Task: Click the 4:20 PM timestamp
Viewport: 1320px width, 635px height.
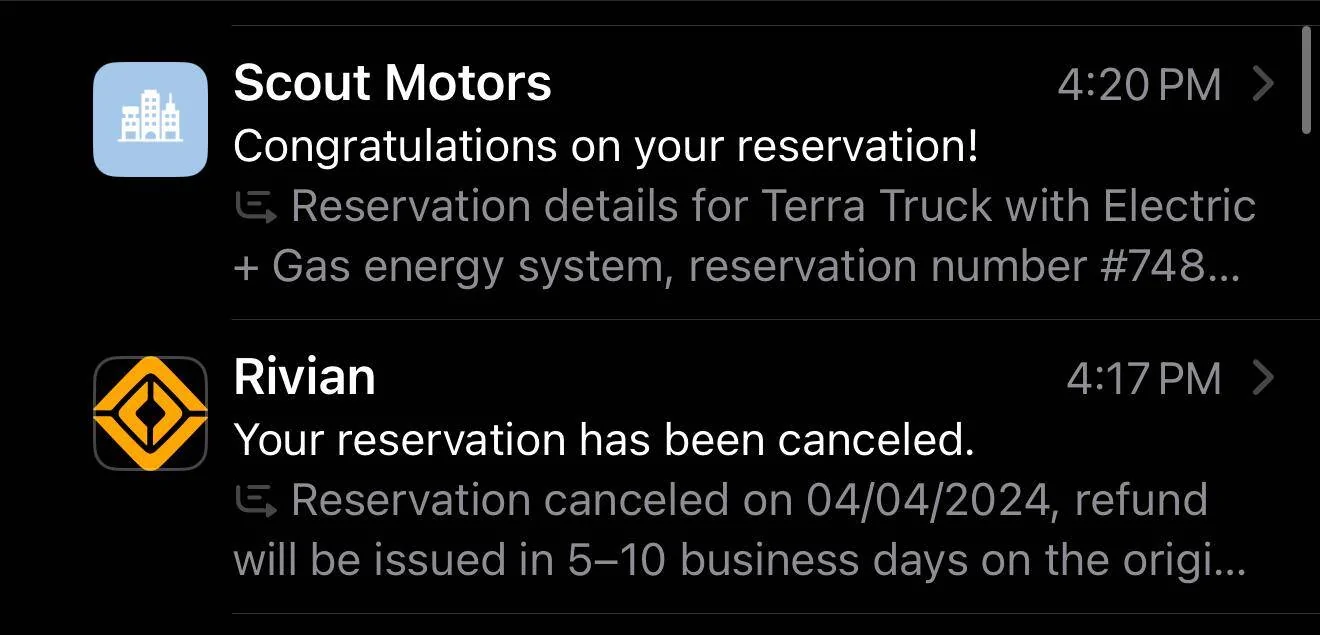Action: (1139, 86)
